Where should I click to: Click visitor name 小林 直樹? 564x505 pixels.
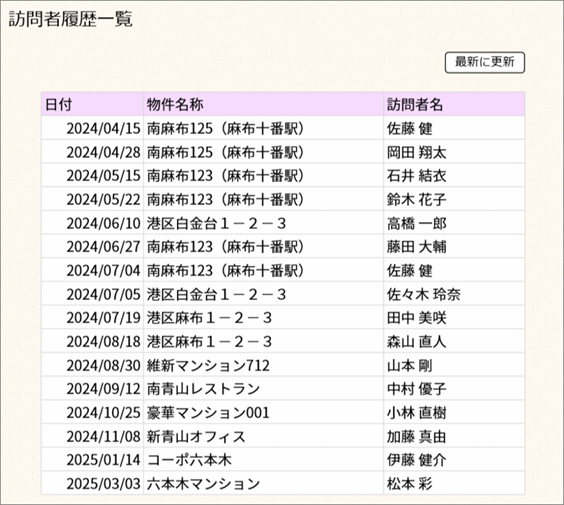417,413
